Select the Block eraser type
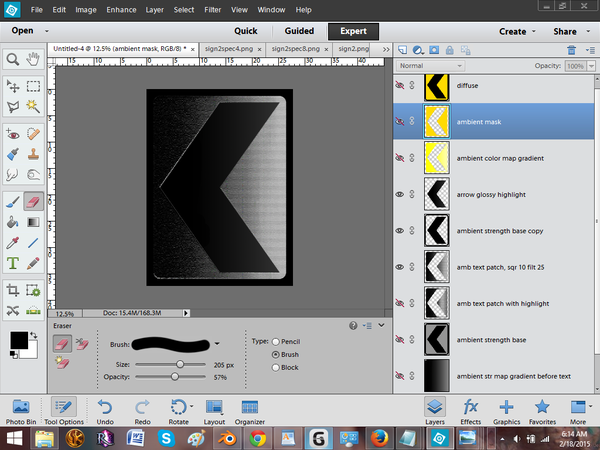Viewport: 600px width, 450px height. click(276, 367)
